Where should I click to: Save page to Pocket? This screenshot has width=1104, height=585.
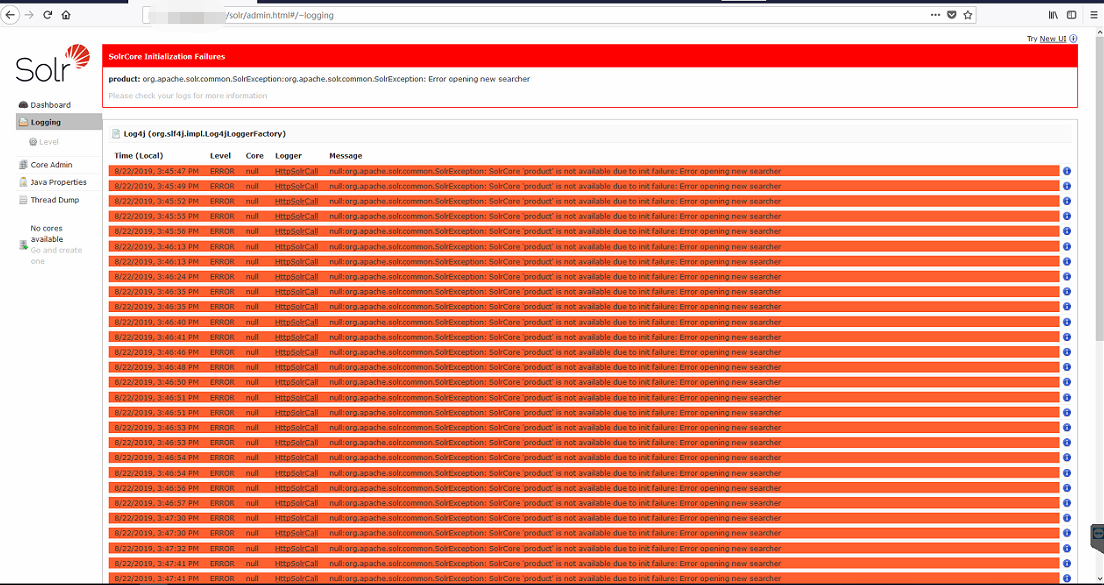click(951, 15)
